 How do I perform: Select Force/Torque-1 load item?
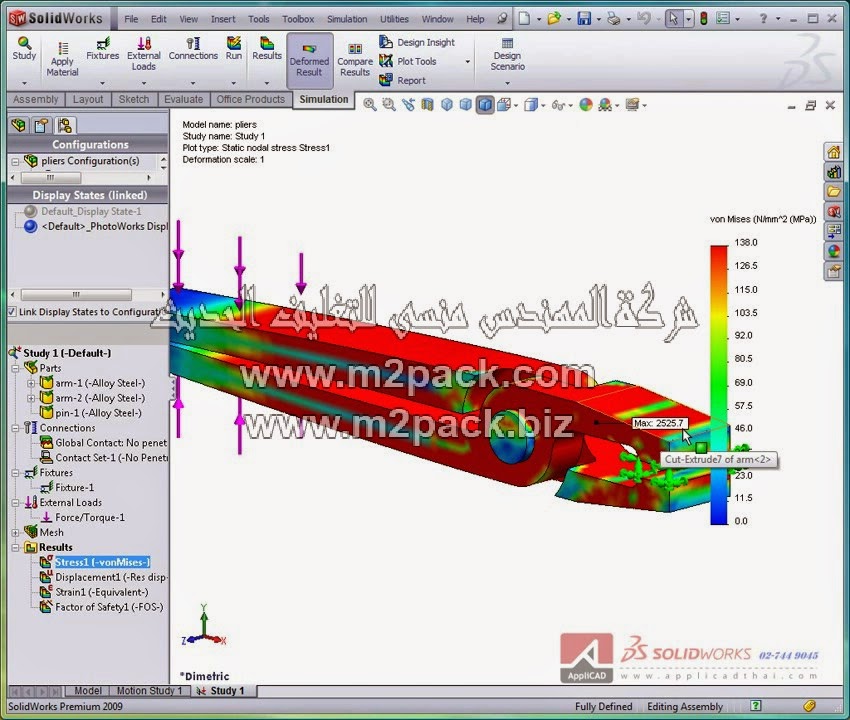(x=83, y=518)
